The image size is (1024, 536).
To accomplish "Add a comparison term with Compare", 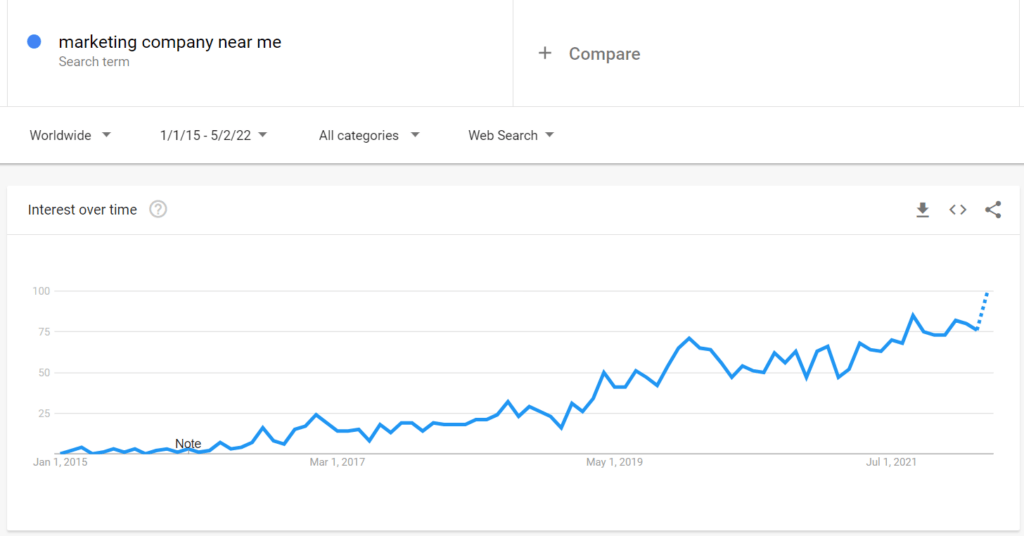I will tap(604, 54).
